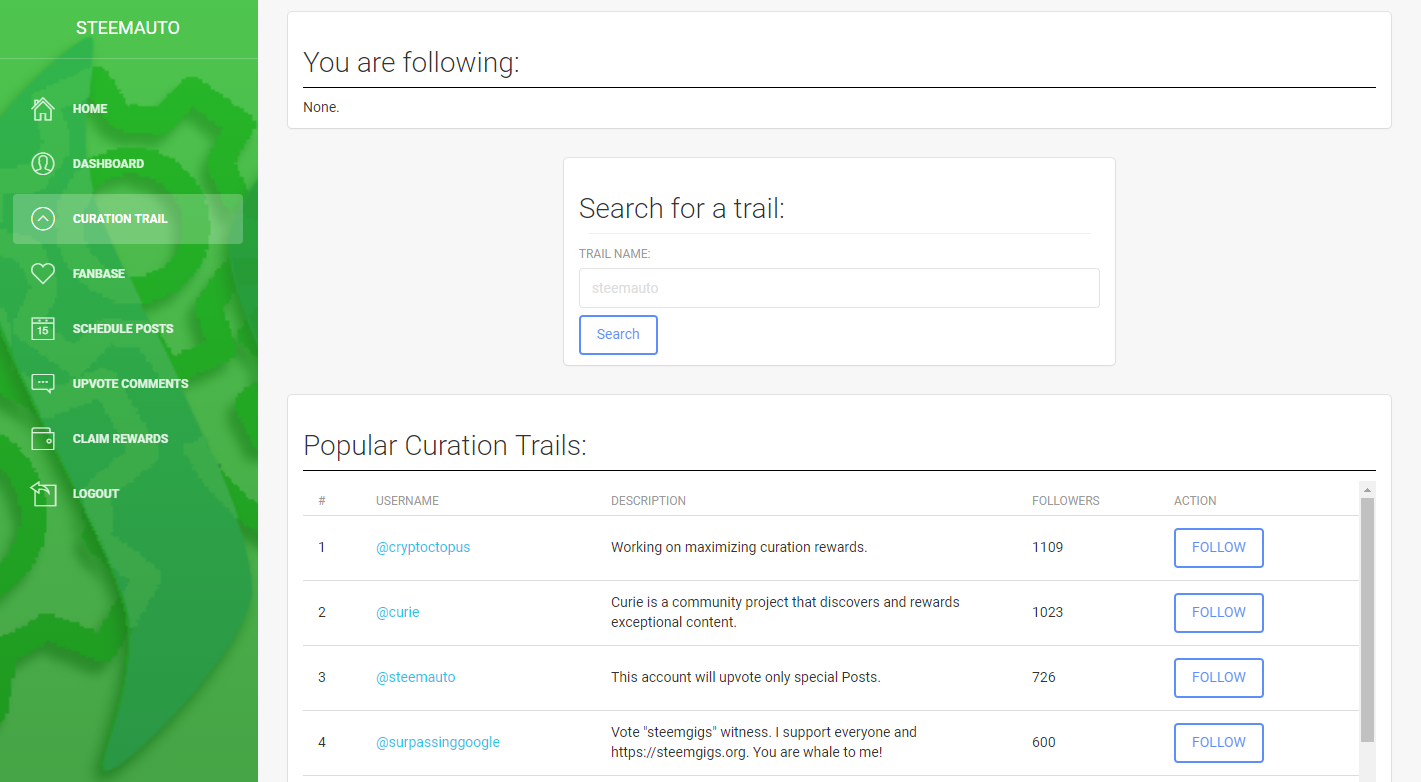This screenshot has width=1421, height=782.
Task: Open the Fanbase menu item
Action: tap(98, 274)
